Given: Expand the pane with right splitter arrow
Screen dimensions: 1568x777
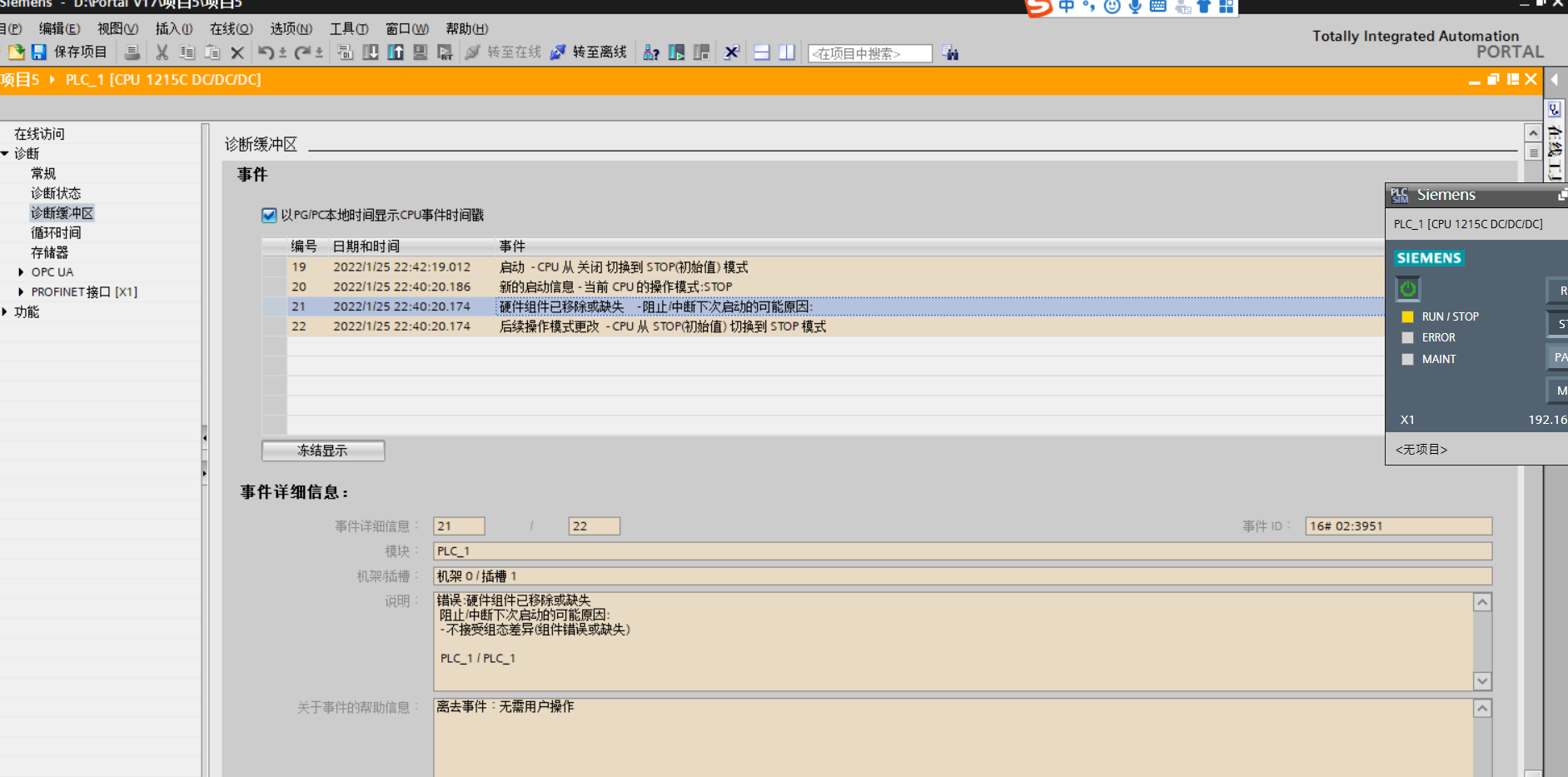Looking at the screenshot, I should tap(205, 473).
